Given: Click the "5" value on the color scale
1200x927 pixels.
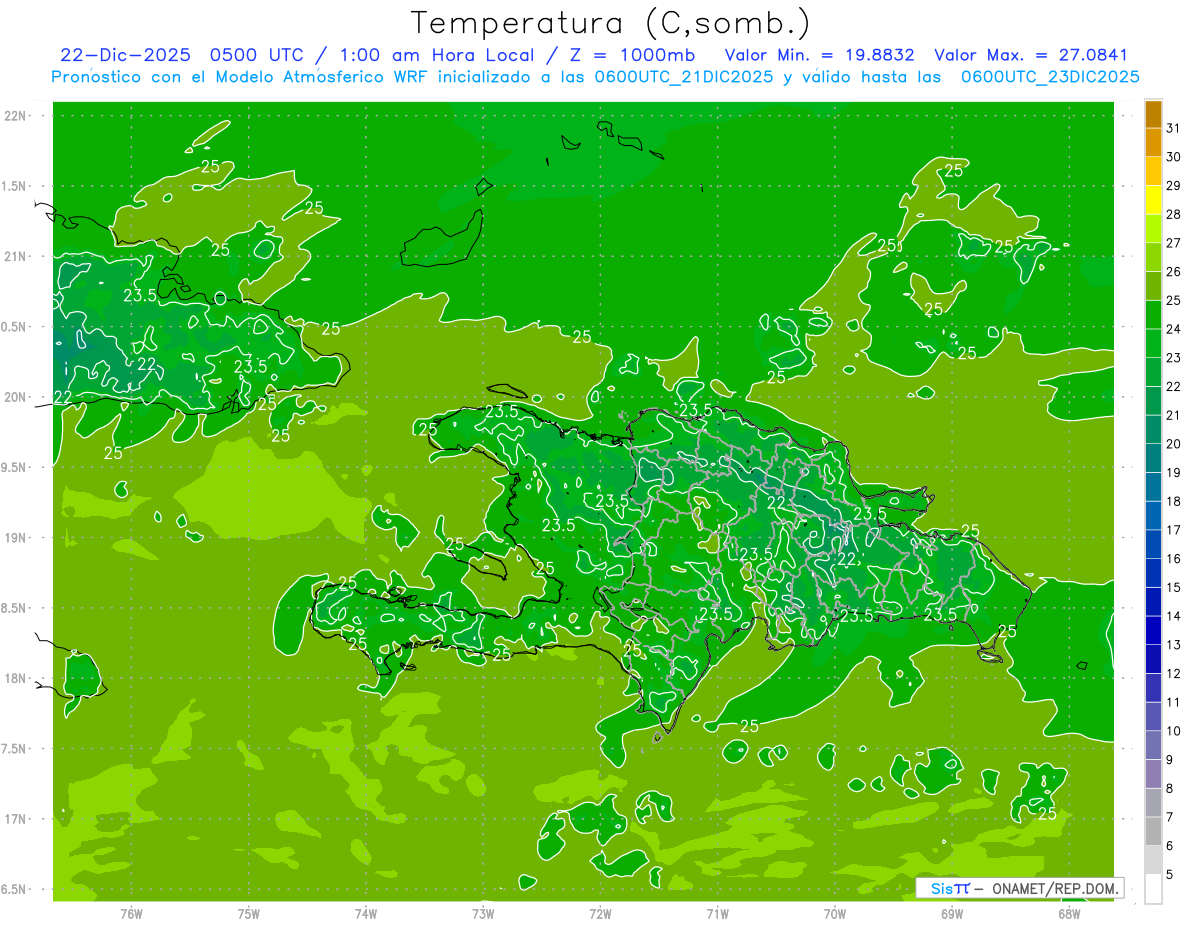Looking at the screenshot, I should (1170, 874).
